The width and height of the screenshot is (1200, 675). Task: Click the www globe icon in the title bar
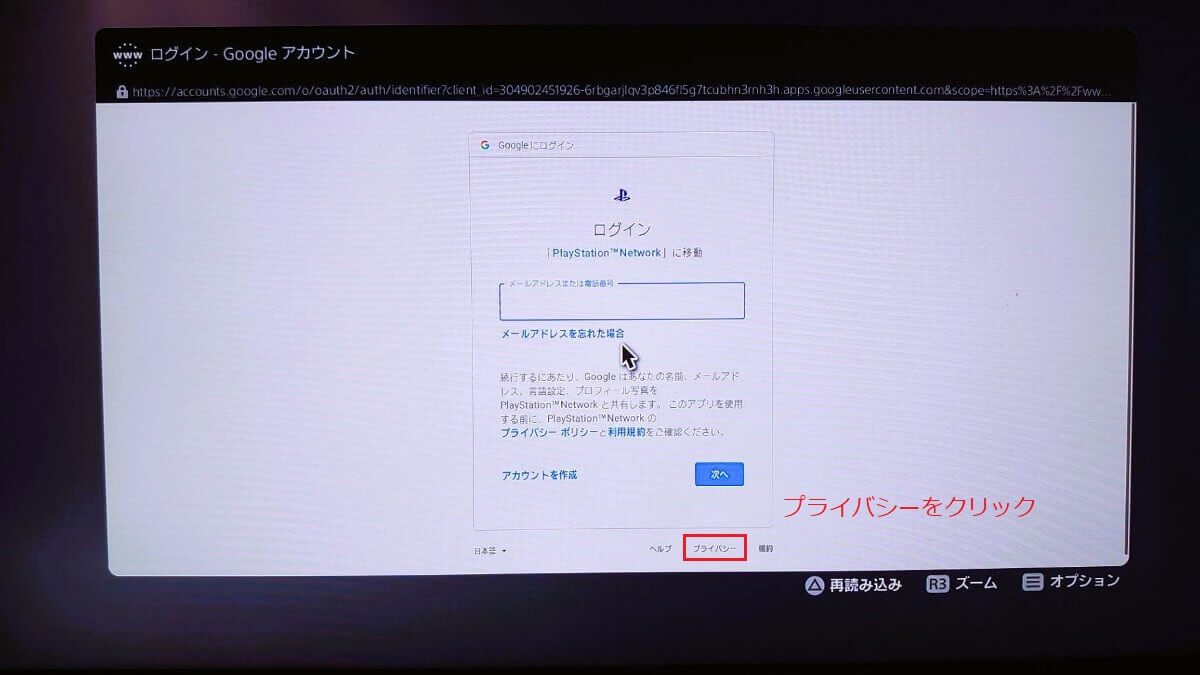(128, 55)
